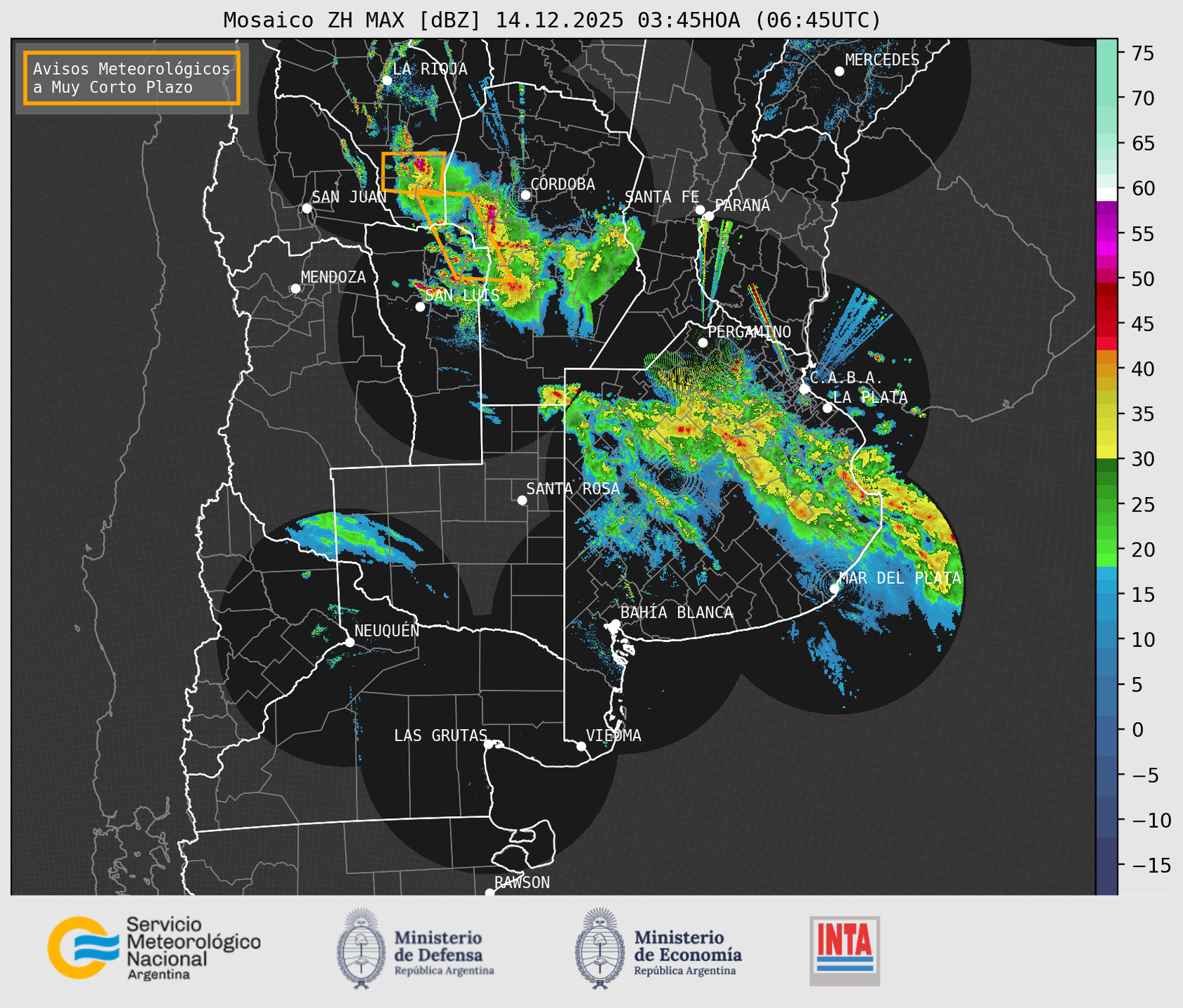Click the orange warning square near La Rioja
This screenshot has width=1183, height=1008.
(414, 172)
